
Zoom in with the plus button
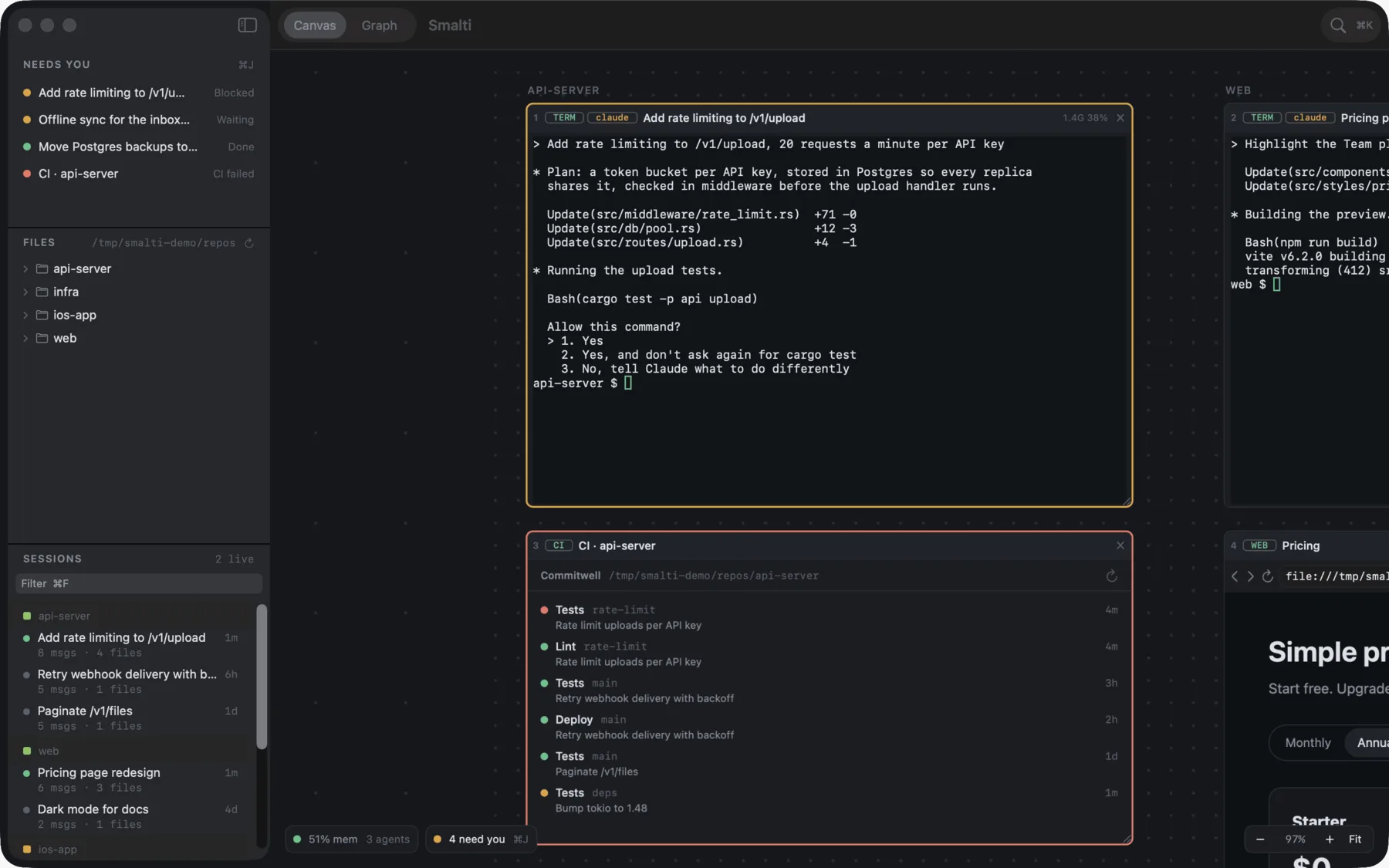[1329, 839]
